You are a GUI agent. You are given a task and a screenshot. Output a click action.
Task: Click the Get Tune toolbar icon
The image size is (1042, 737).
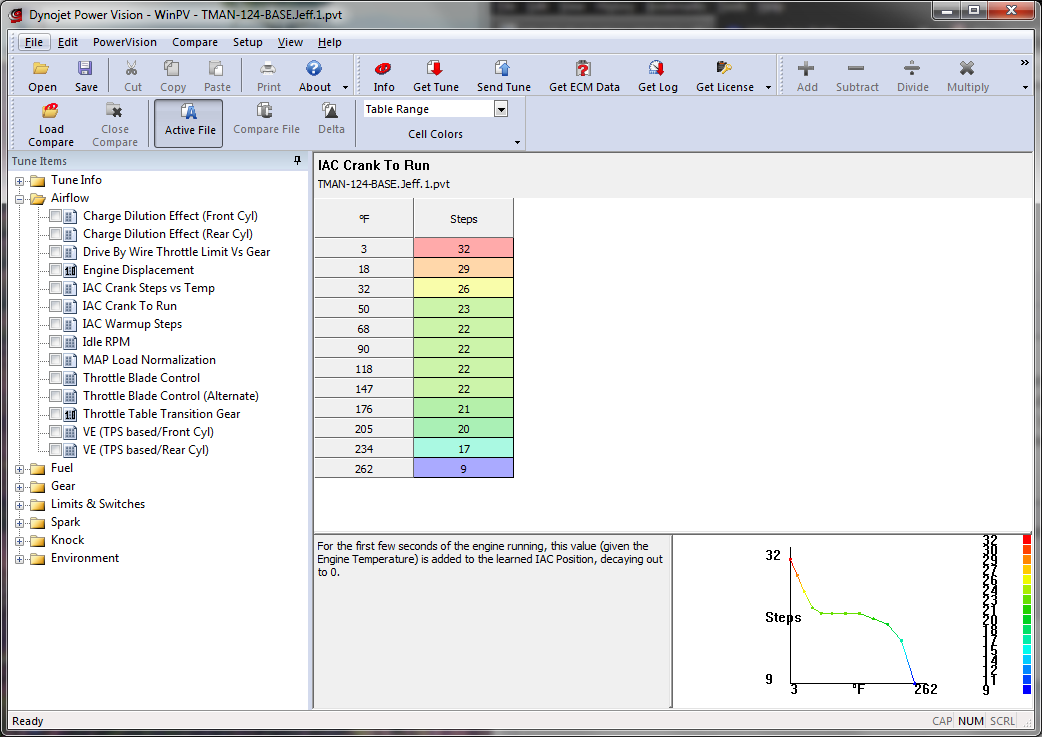436,69
